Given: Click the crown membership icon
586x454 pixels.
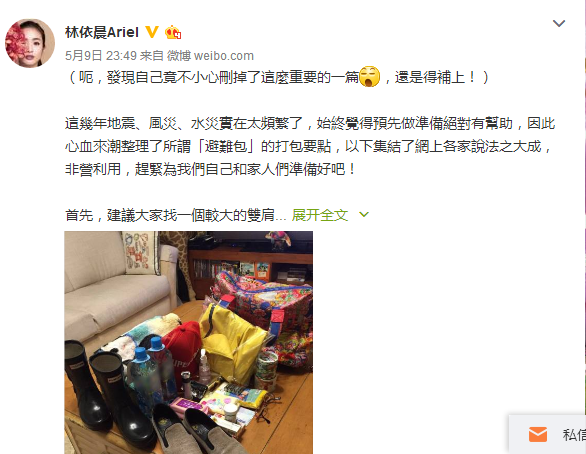Looking at the screenshot, I should pyautogui.click(x=173, y=33).
